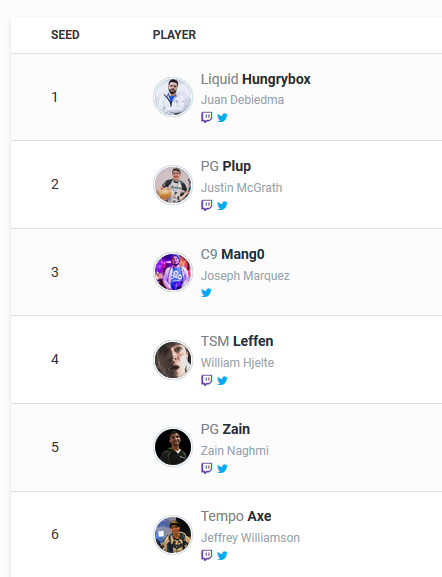Open Mang0's Twitter icon
442x577 pixels.
pos(206,293)
